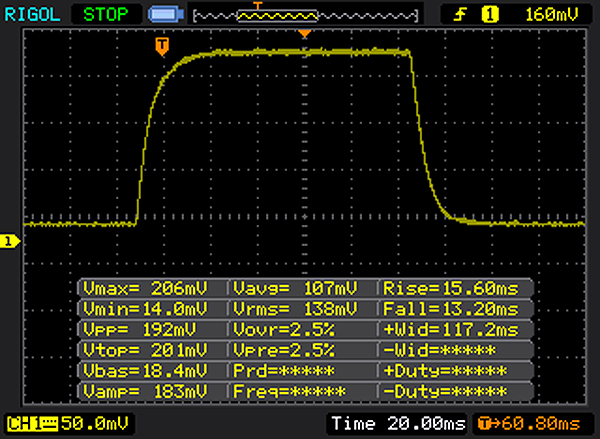Image resolution: width=600 pixels, height=439 pixels.
Task: Click the Vrms= 138mV measurement
Action: click(x=295, y=309)
